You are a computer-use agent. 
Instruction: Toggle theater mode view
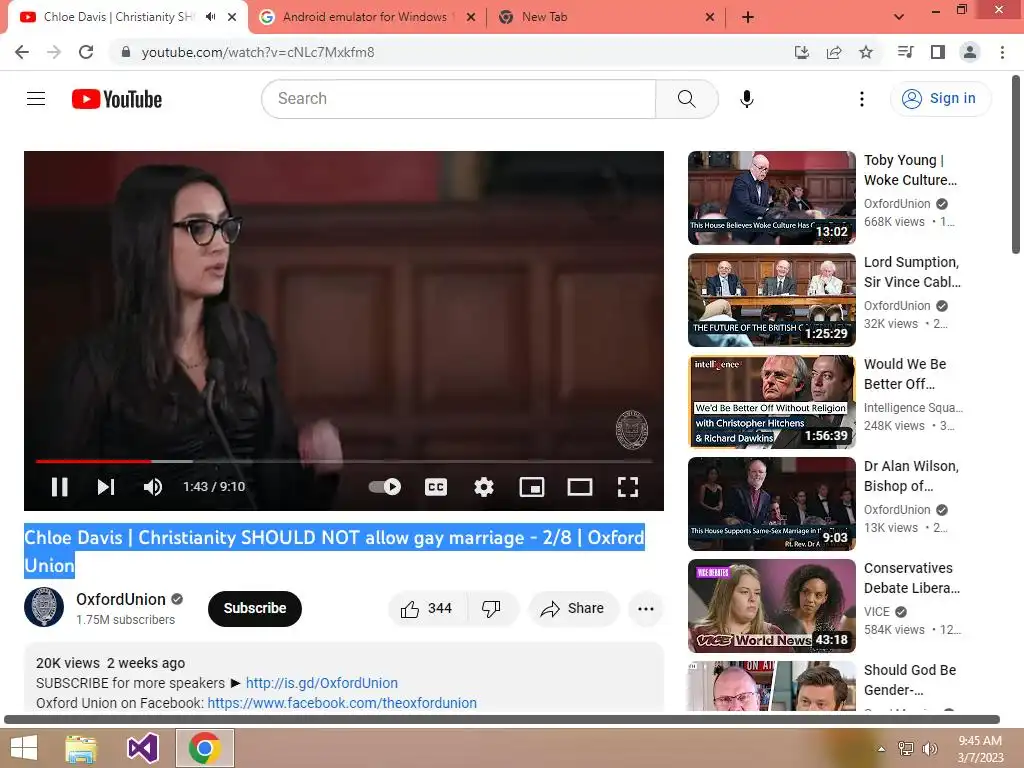coord(580,487)
